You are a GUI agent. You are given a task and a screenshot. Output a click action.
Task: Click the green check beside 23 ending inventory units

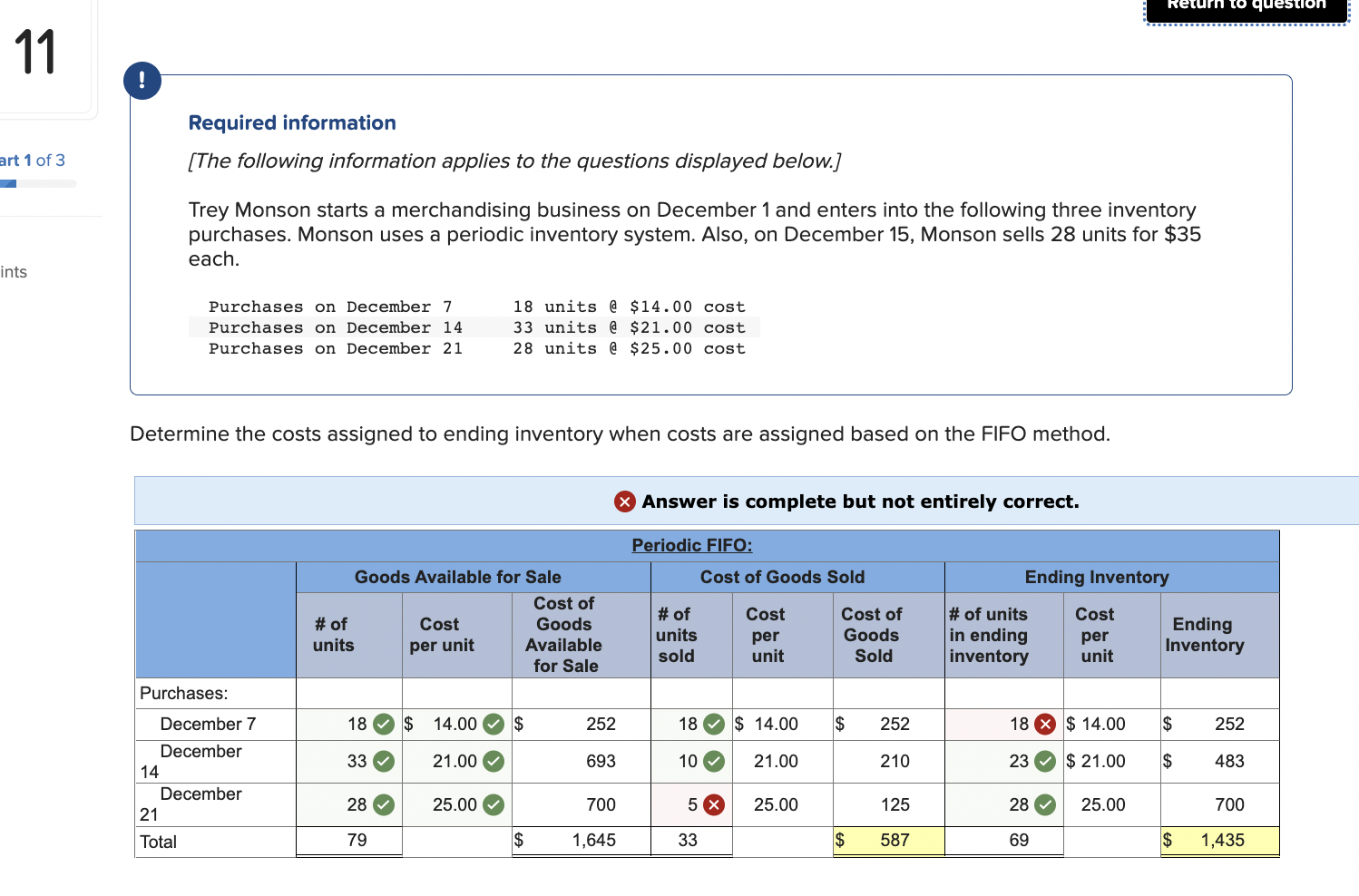click(x=1046, y=761)
